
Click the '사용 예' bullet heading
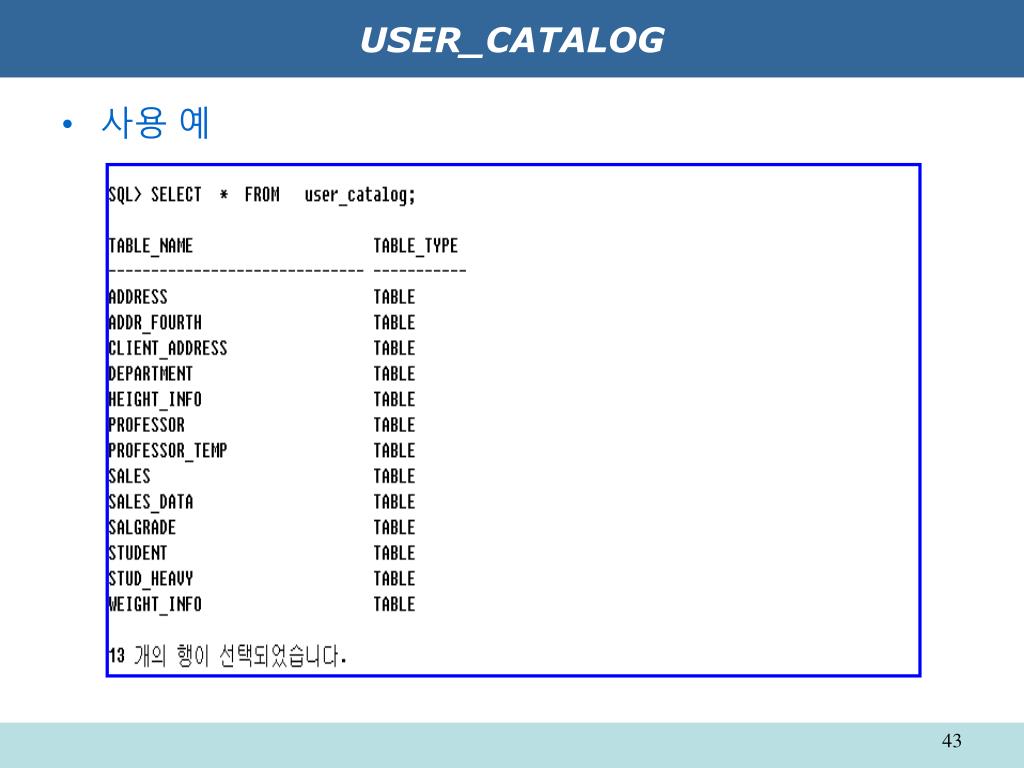click(155, 122)
